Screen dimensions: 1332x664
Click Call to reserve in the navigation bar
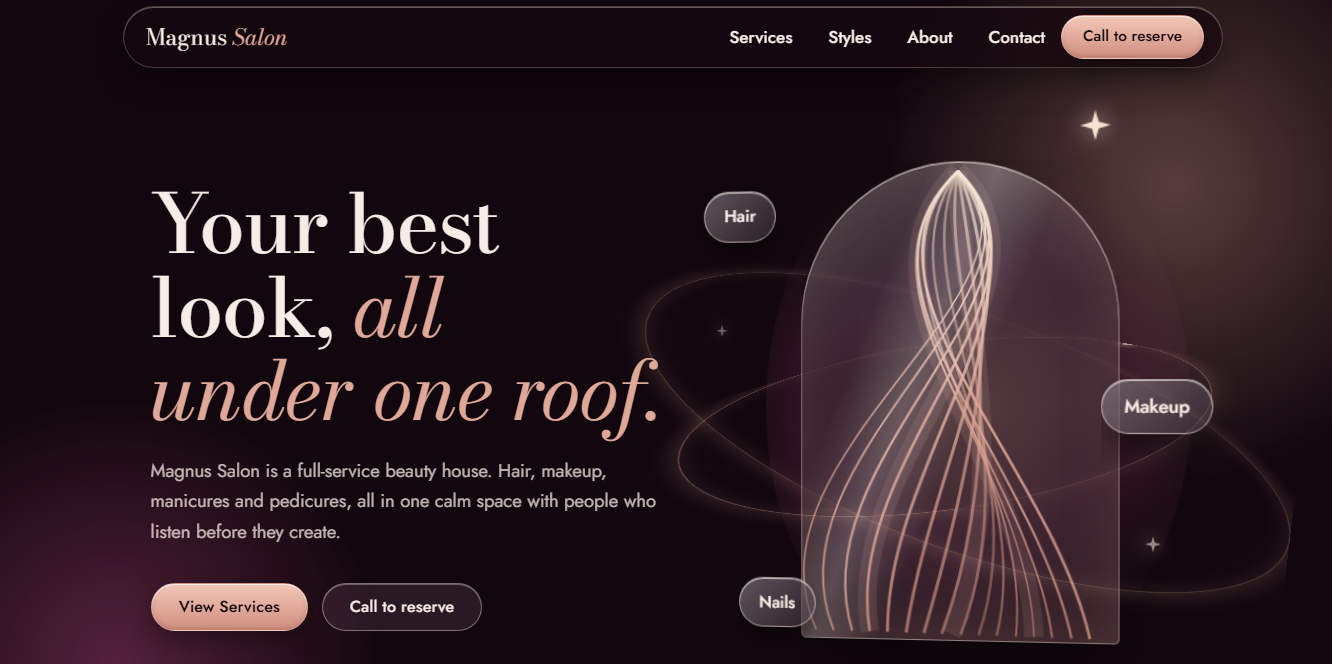[x=1132, y=37]
